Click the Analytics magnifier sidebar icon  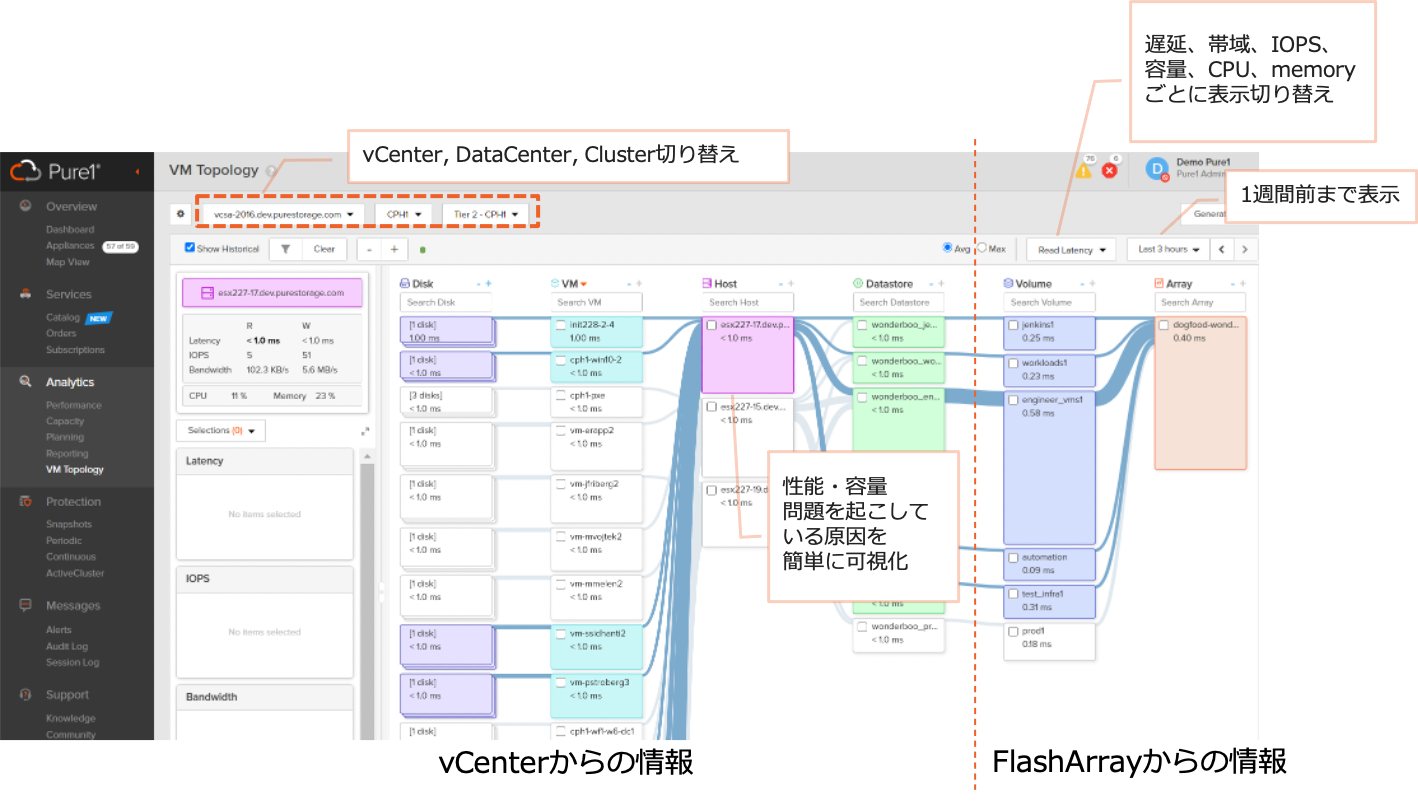25,381
